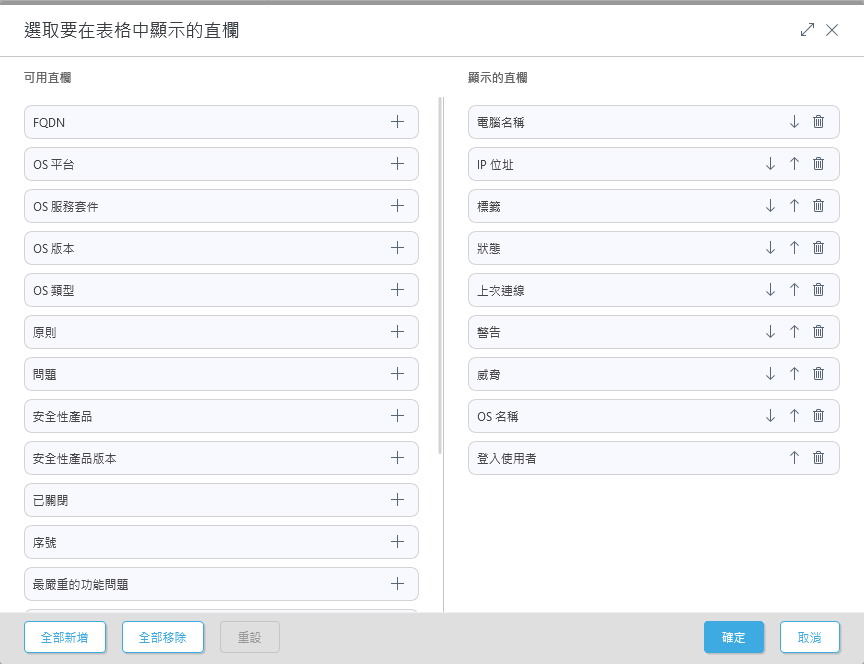Add OS 版本 to displayed columns
Image resolution: width=864 pixels, height=664 pixels.
coord(397,248)
